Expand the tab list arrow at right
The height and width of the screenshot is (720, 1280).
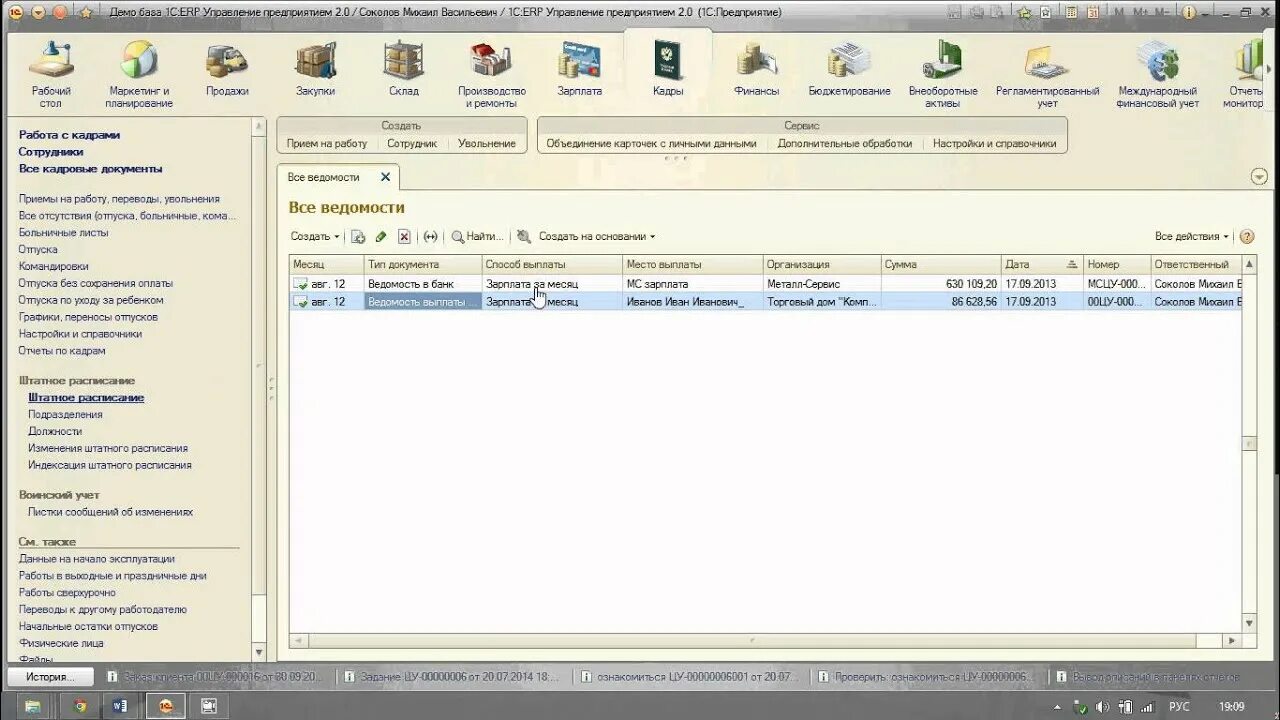point(1259,177)
